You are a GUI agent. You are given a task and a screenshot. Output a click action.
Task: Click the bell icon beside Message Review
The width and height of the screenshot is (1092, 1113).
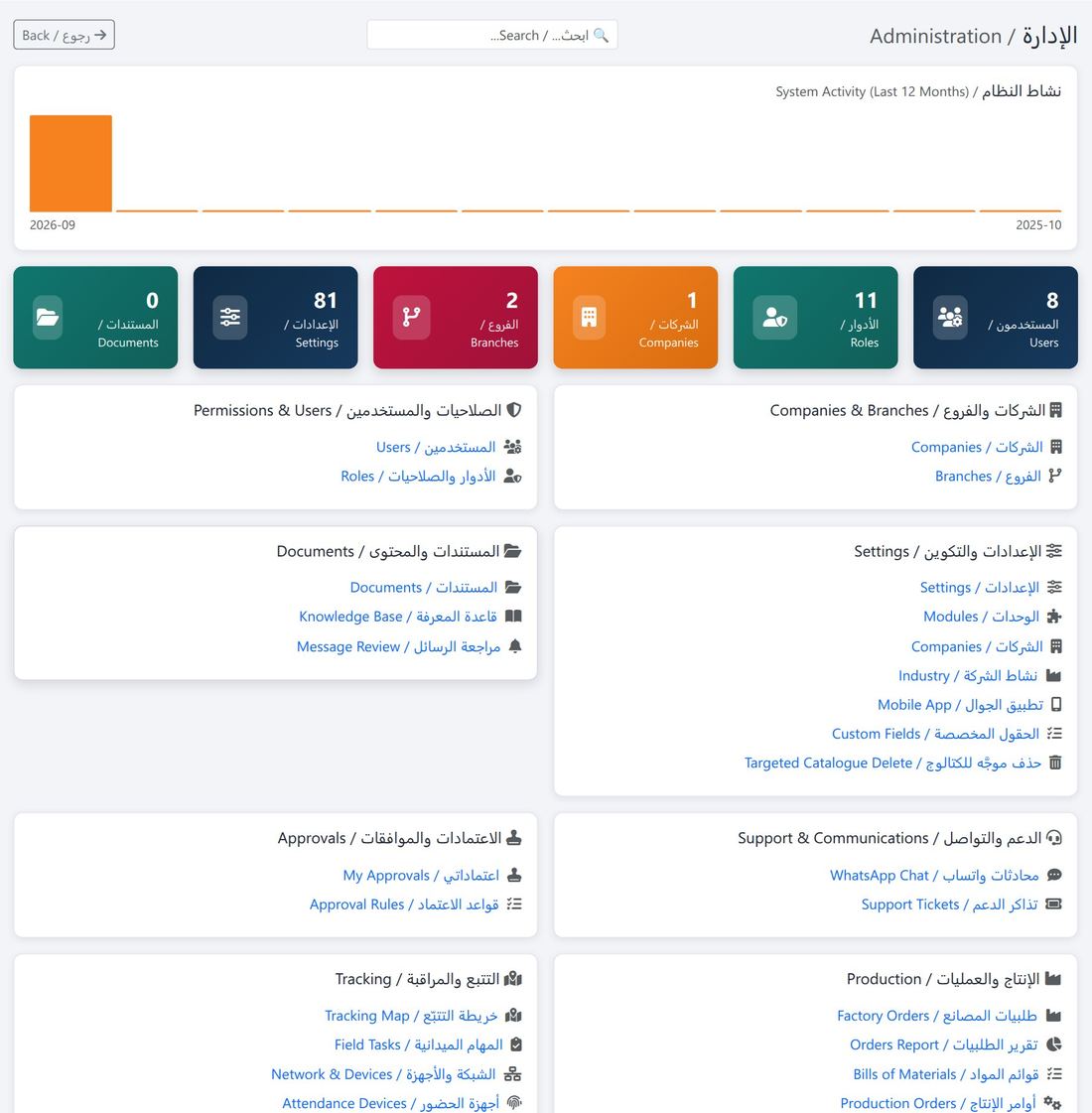pyautogui.click(x=515, y=646)
